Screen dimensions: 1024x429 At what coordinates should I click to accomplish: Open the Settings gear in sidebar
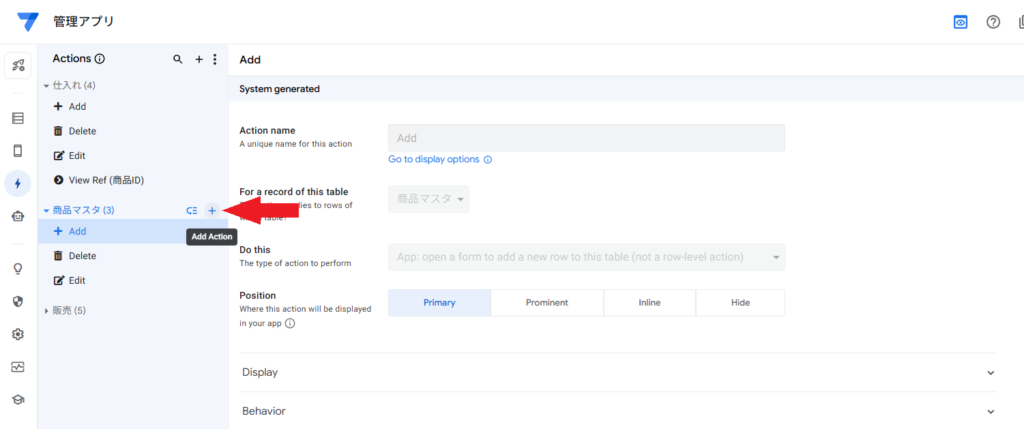18,334
